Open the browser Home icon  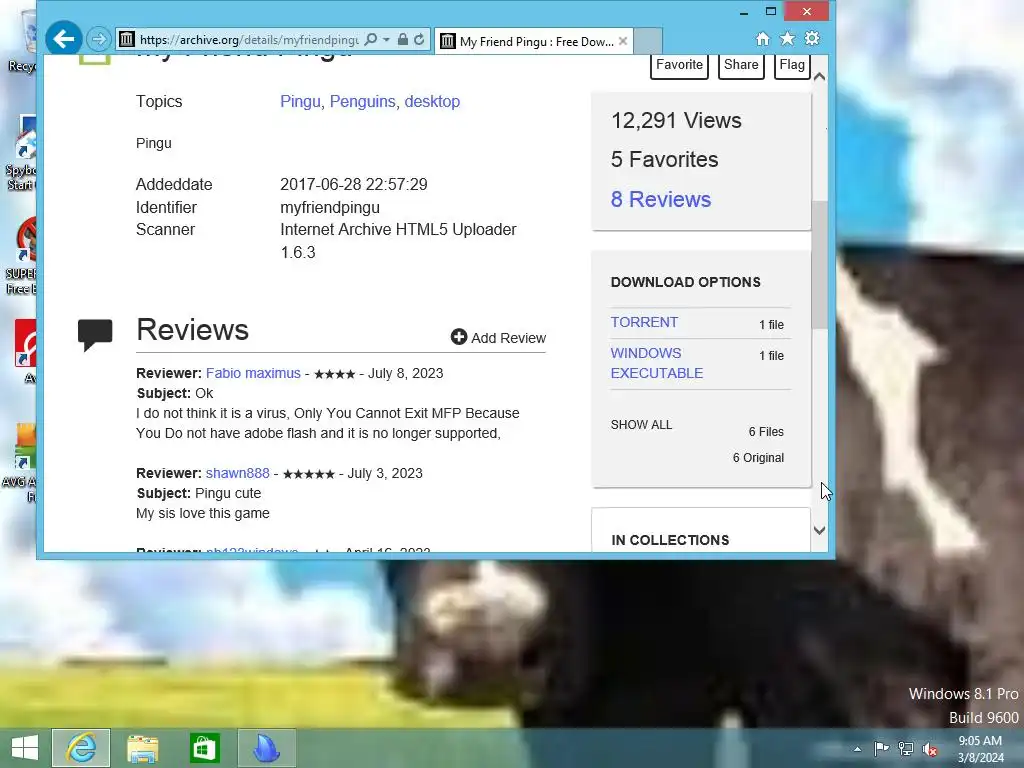tap(762, 39)
